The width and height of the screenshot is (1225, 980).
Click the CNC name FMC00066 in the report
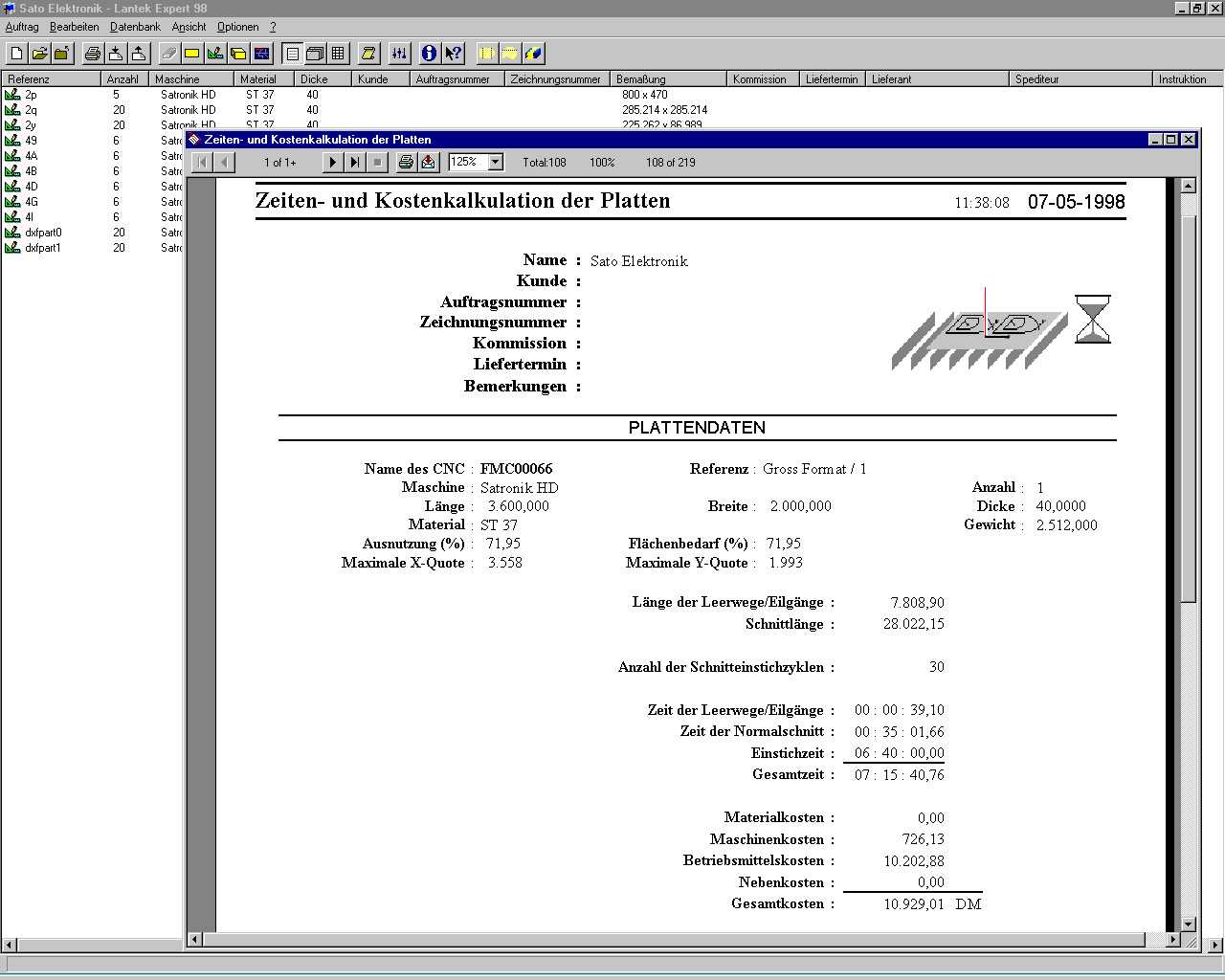(516, 469)
